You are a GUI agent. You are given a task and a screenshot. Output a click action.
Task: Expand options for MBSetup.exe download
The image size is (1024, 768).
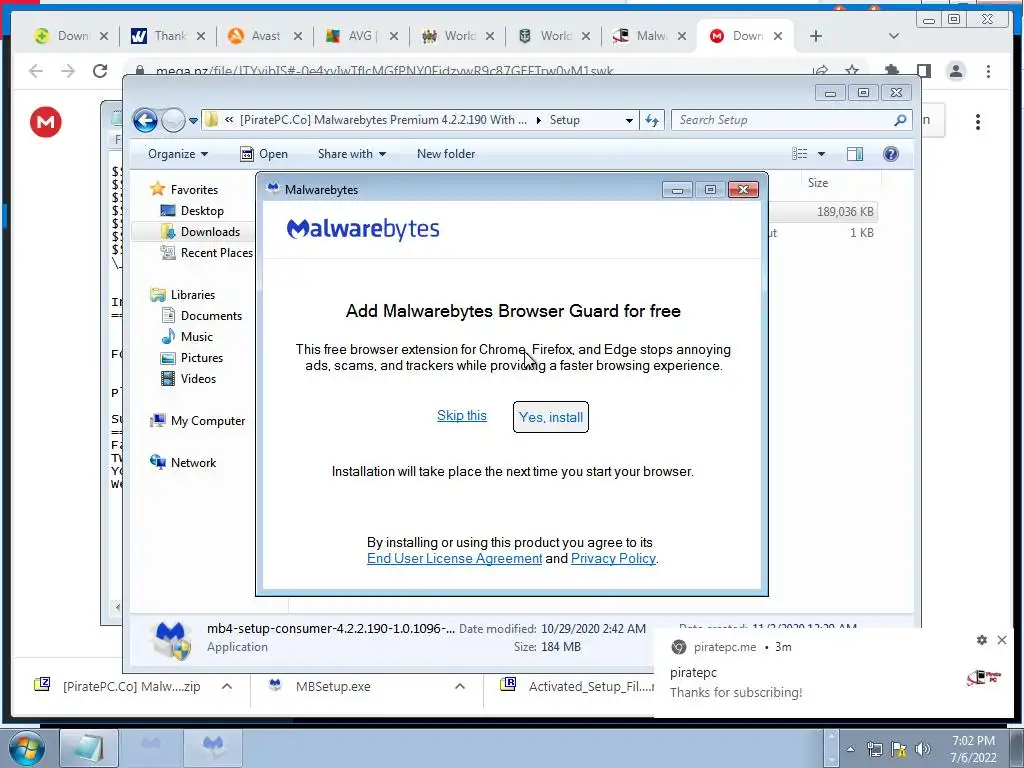(460, 686)
